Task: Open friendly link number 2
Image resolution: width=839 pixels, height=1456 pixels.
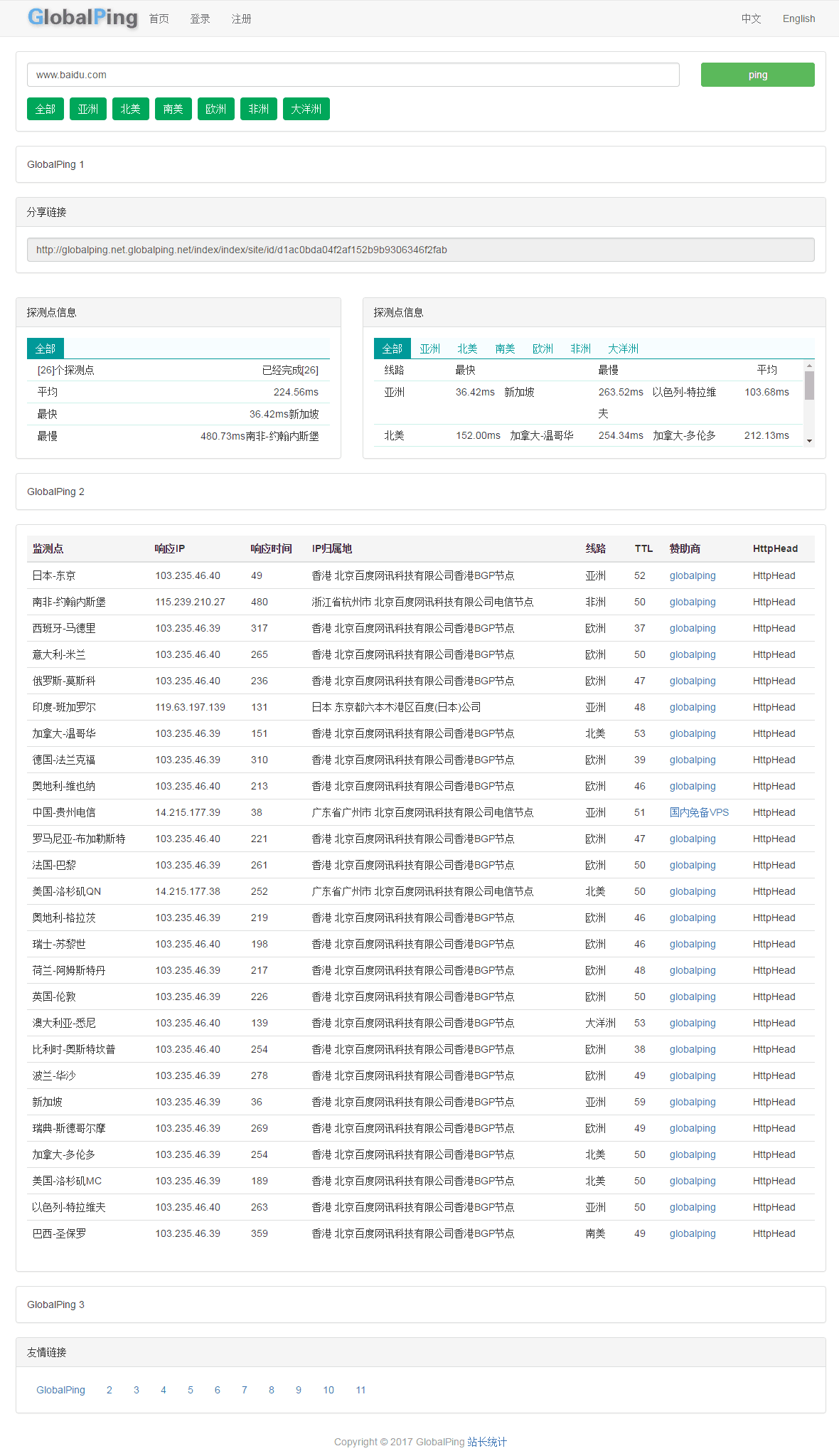Action: tap(109, 1390)
